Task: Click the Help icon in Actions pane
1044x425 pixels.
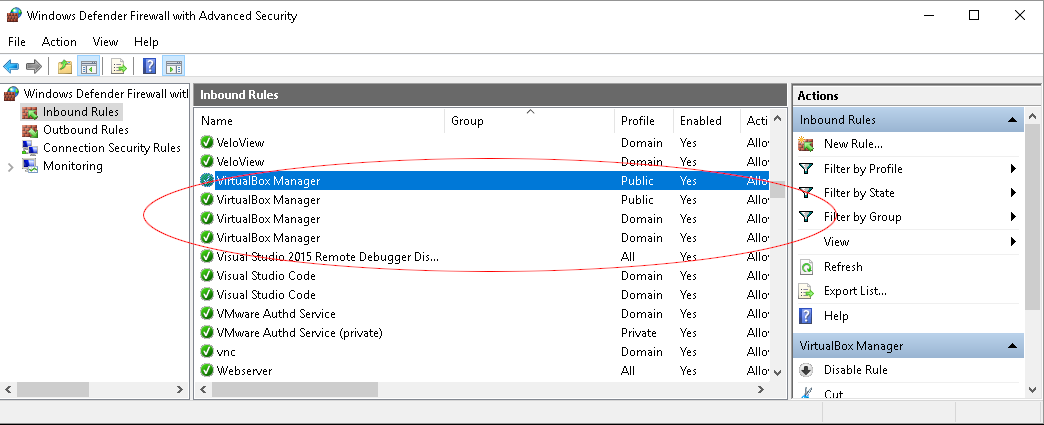Action: 806,316
